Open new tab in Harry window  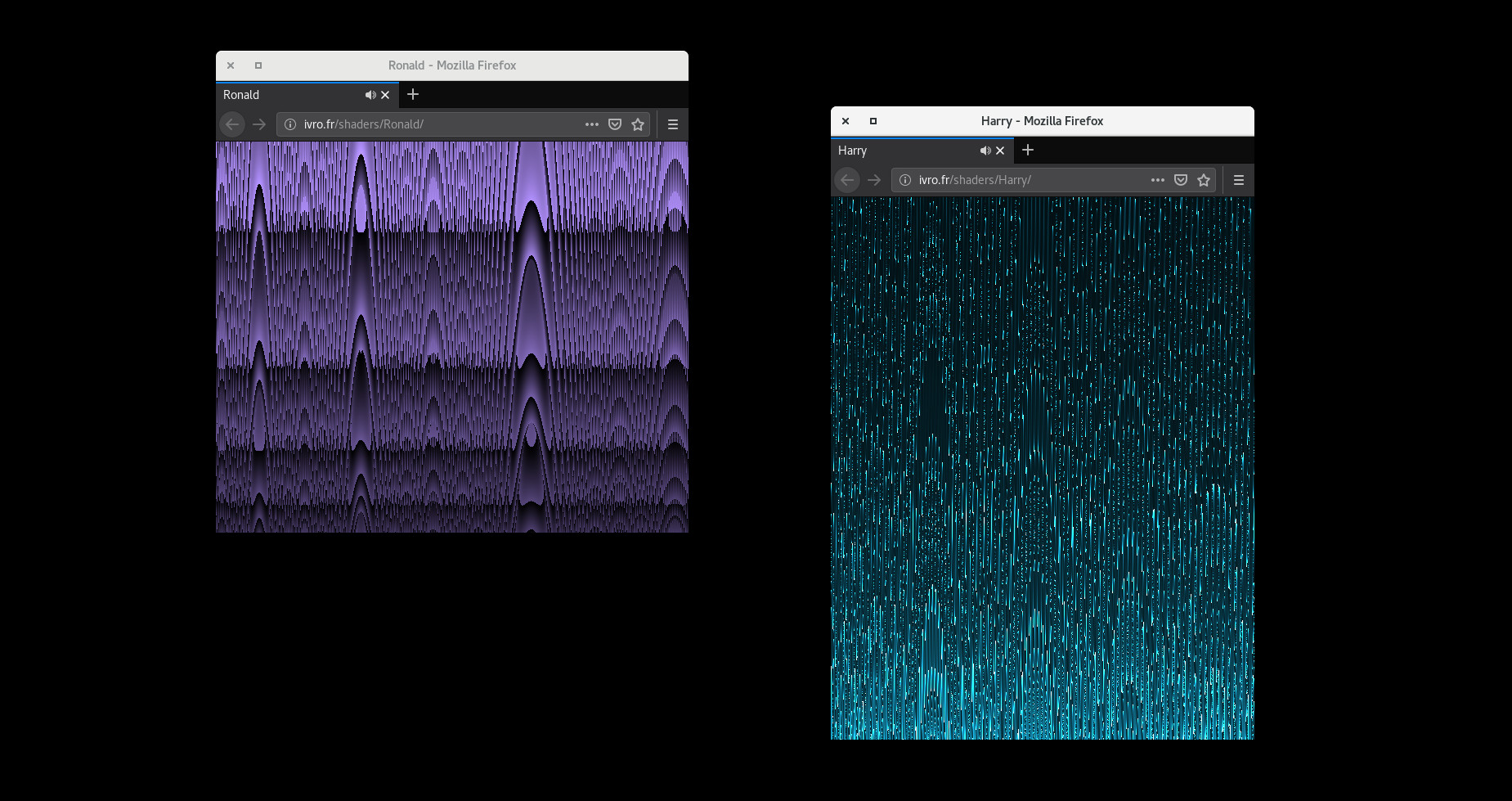1028,151
